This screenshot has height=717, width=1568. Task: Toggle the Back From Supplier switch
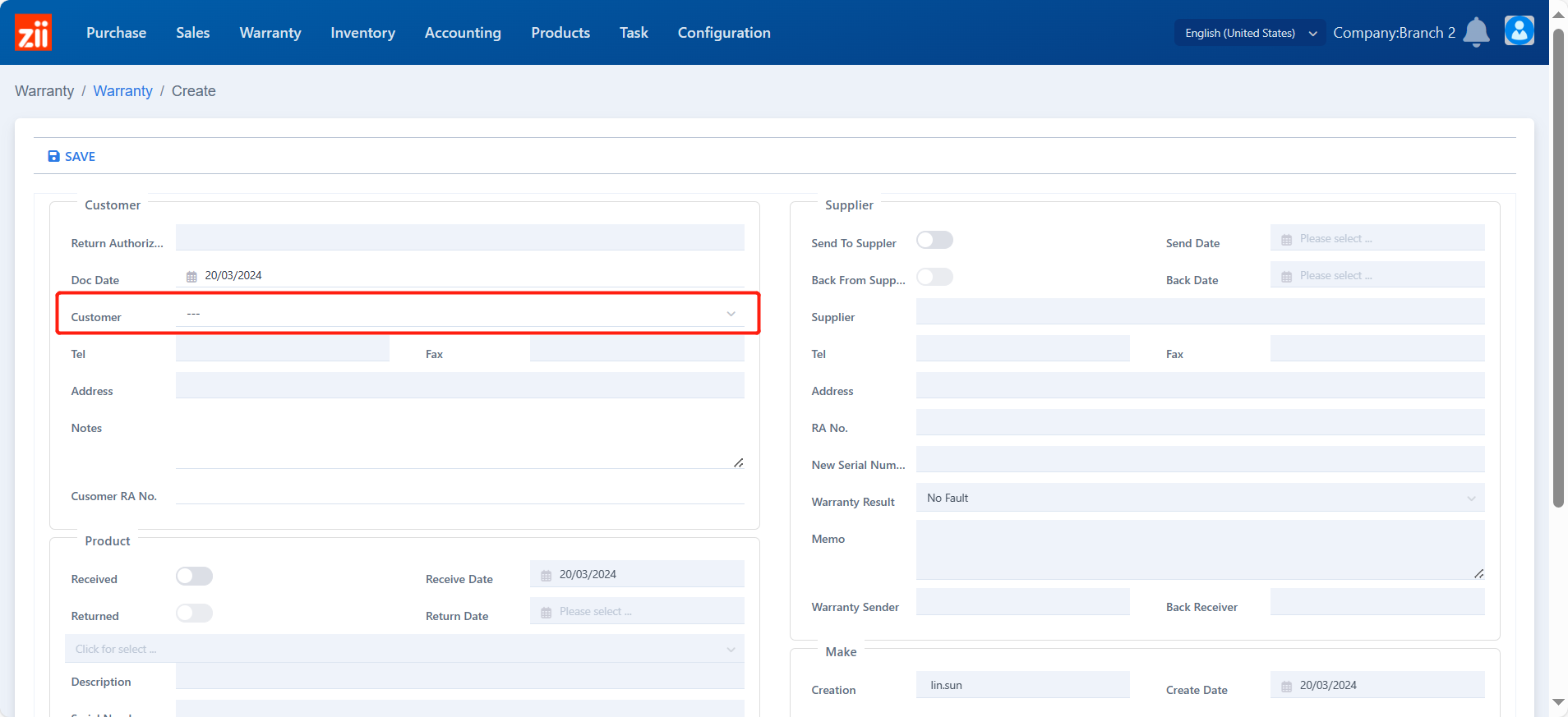pos(934,277)
